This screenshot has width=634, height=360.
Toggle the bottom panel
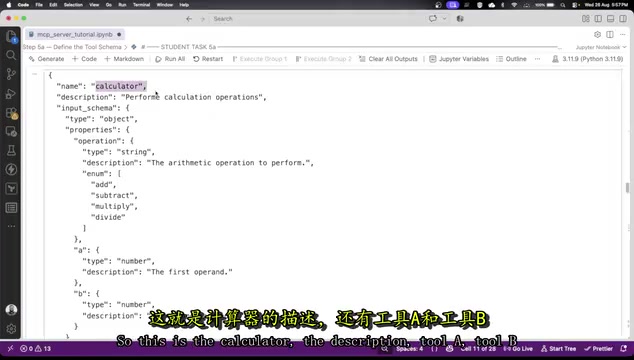pyautogui.click(x=611, y=19)
